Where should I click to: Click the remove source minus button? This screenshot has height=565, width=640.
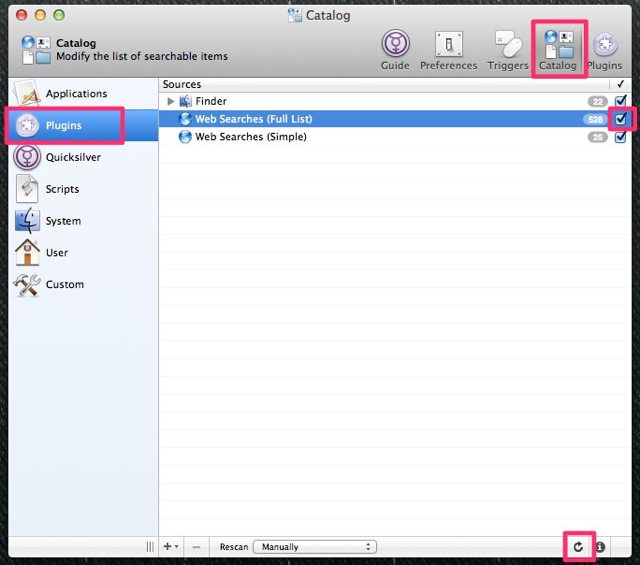(196, 547)
